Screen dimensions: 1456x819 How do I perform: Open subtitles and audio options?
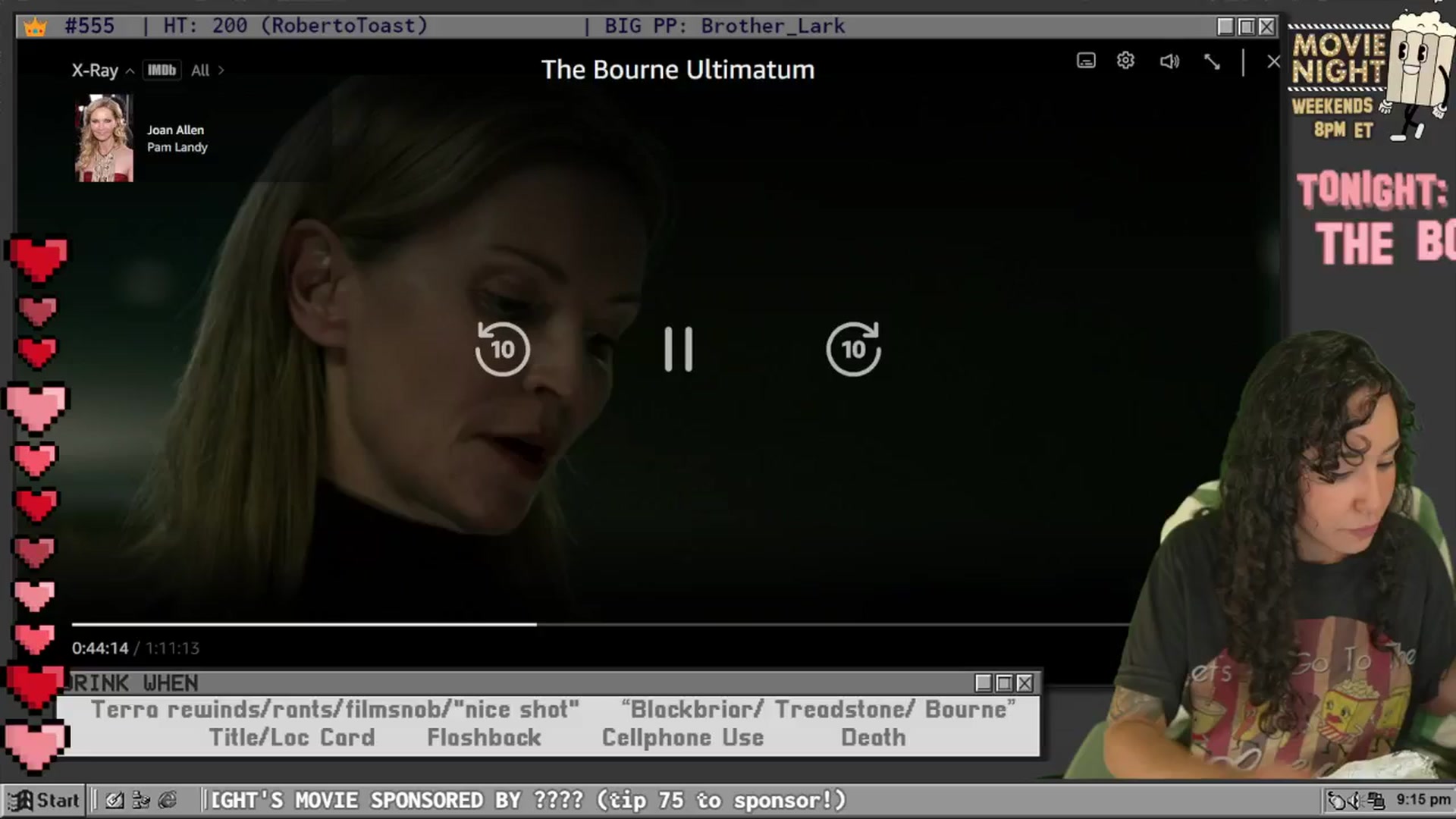pyautogui.click(x=1086, y=61)
